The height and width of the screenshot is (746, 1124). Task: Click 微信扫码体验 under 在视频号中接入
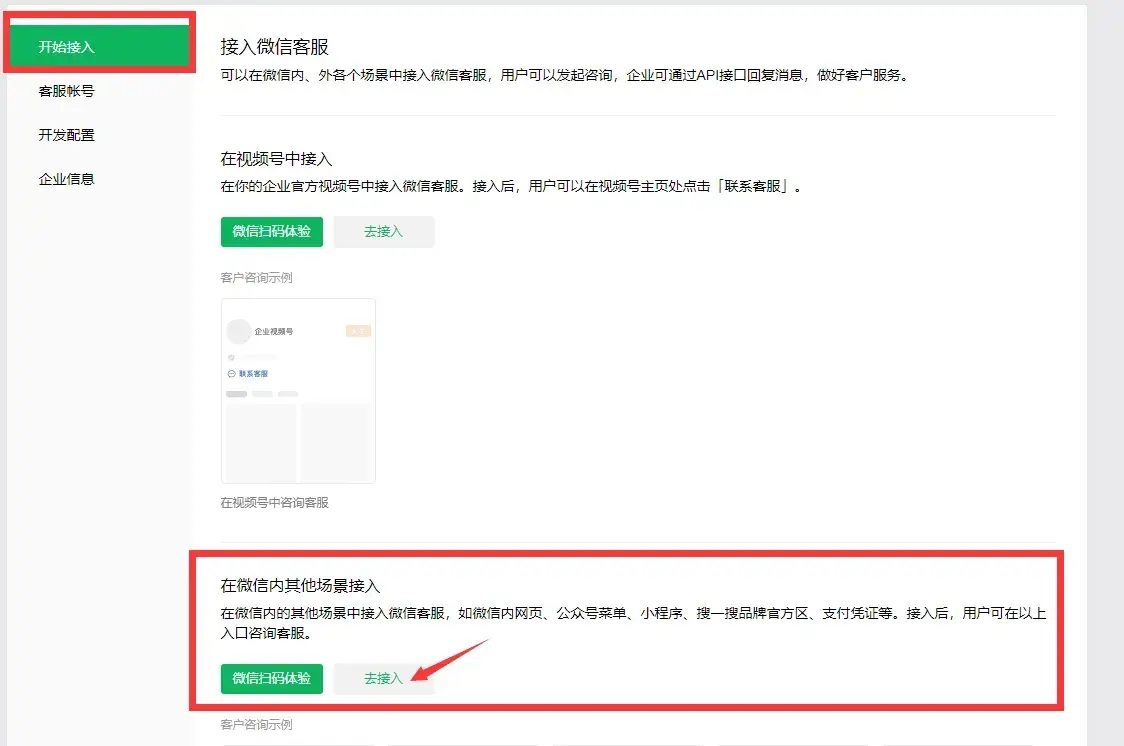pyautogui.click(x=271, y=231)
